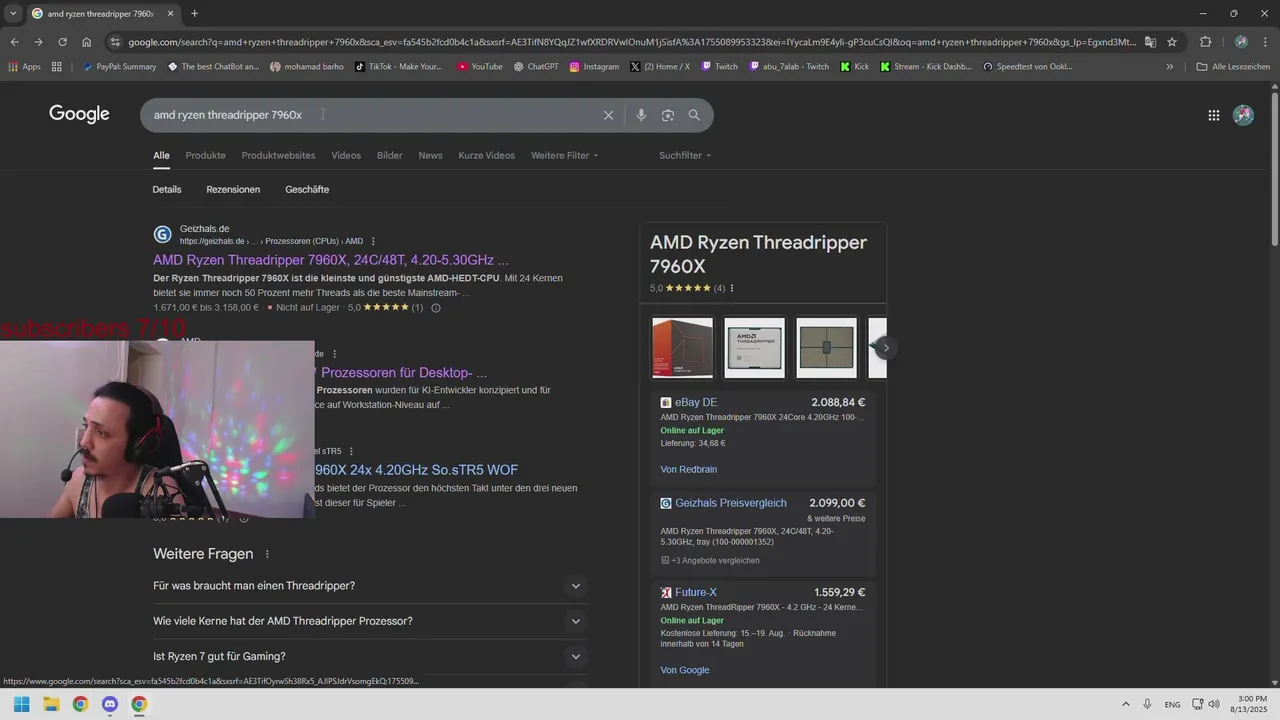This screenshot has height=720, width=1280.
Task: Switch to Videos tab
Action: (346, 155)
